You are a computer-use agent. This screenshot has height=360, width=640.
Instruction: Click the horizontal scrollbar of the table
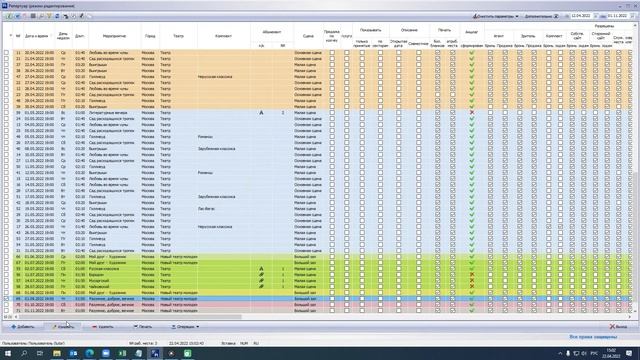(x=131, y=316)
